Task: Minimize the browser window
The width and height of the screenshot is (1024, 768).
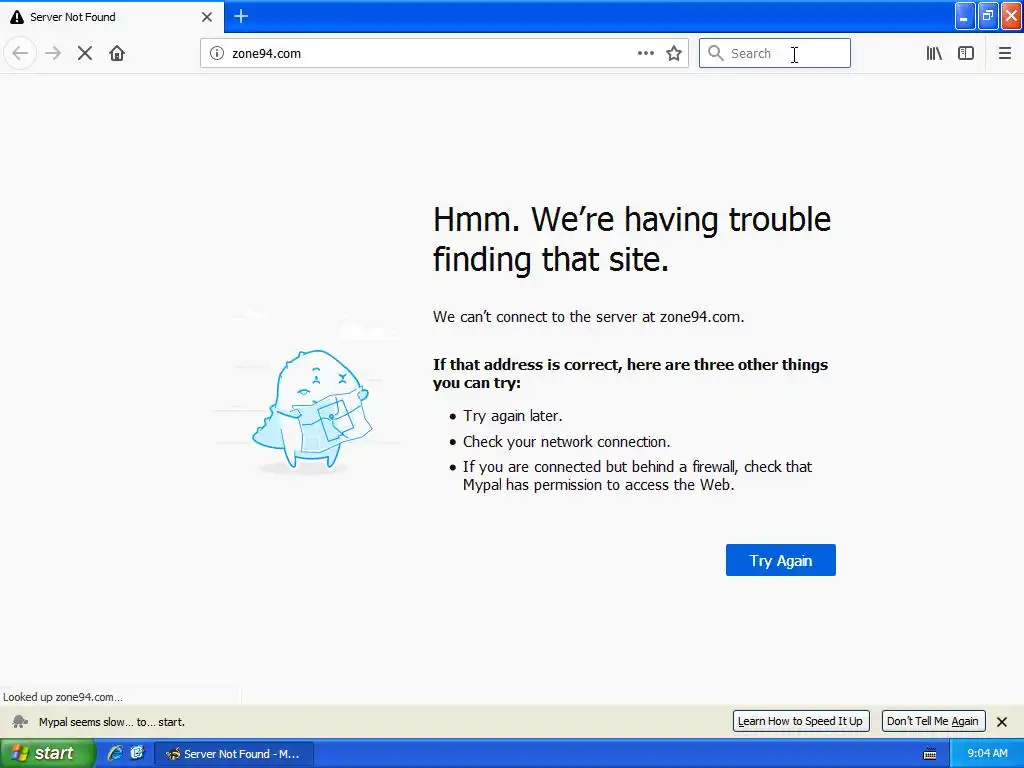Action: (x=965, y=16)
